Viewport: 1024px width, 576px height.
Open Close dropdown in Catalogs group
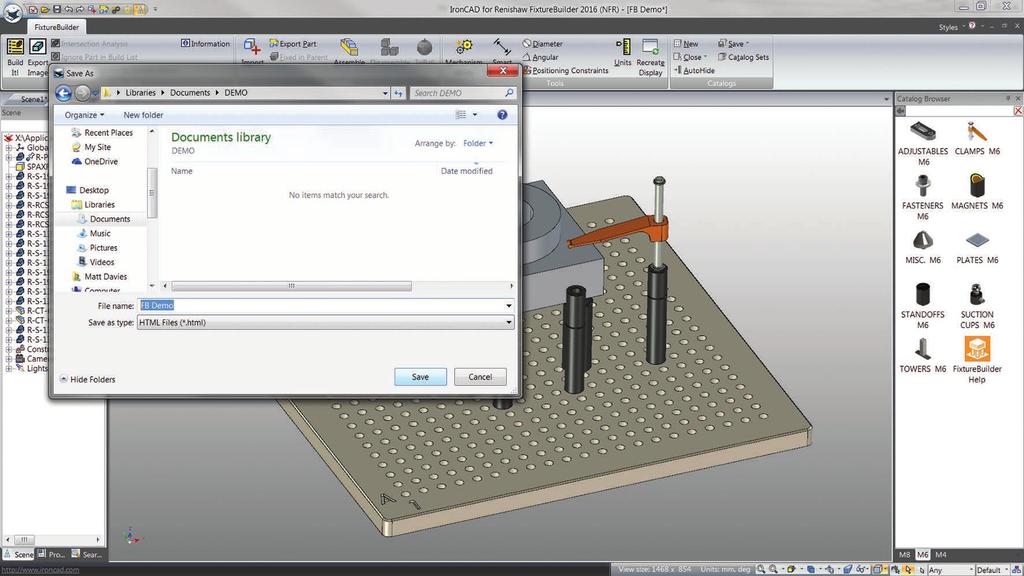[690, 57]
